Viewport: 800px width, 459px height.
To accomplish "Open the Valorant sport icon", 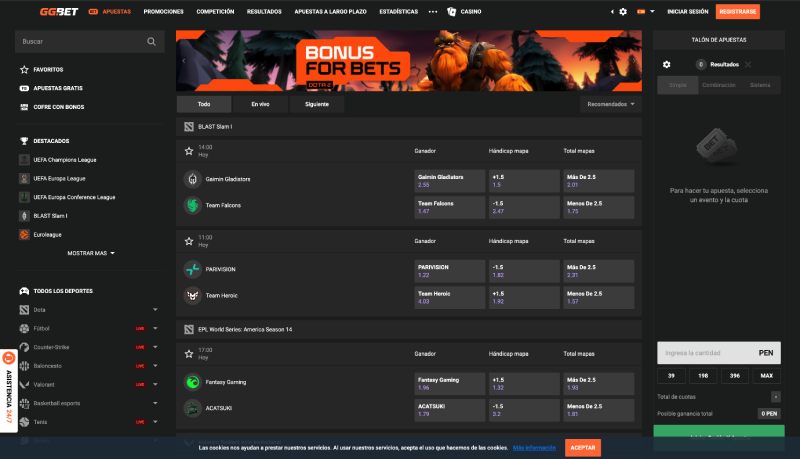I will click(24, 385).
